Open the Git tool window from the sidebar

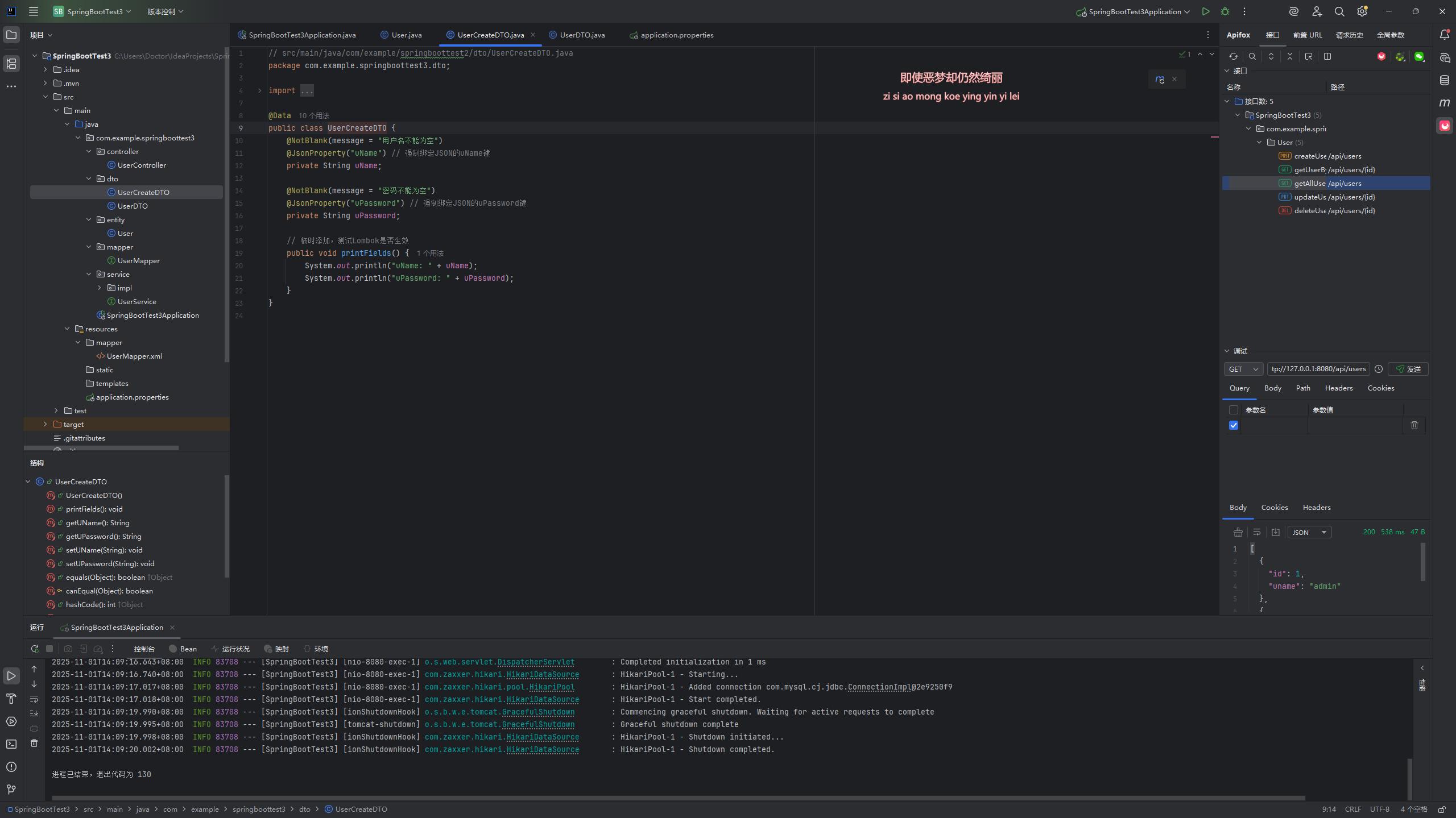pyautogui.click(x=11, y=789)
